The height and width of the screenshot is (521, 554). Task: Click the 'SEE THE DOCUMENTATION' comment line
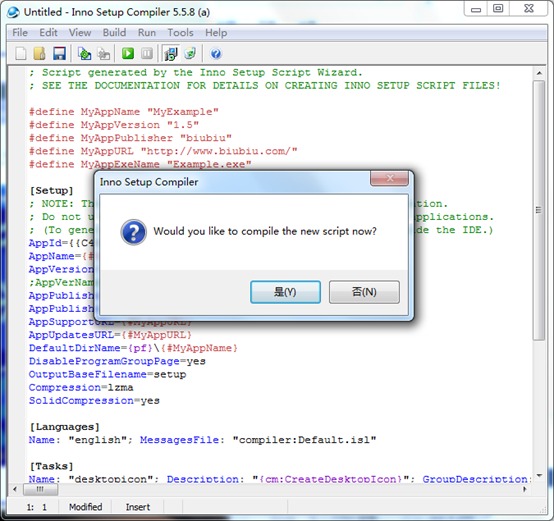pyautogui.click(x=265, y=85)
